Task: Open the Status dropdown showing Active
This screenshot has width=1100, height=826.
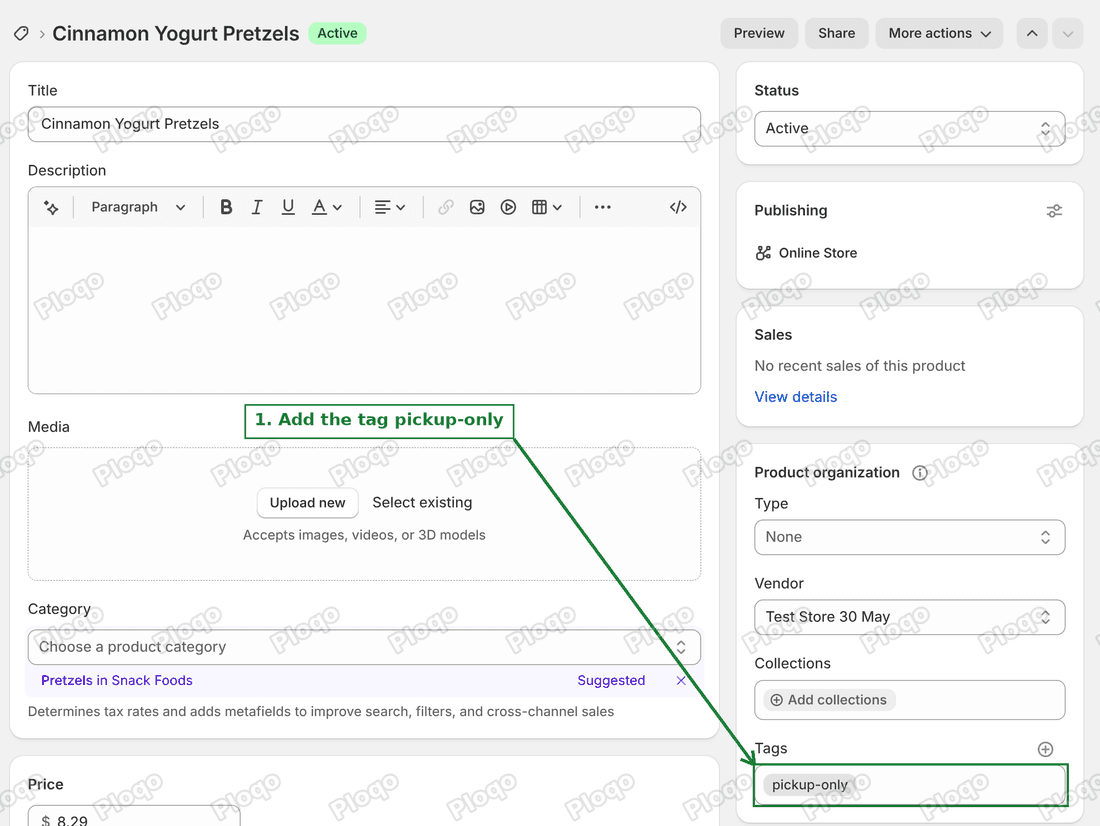Action: click(x=909, y=128)
